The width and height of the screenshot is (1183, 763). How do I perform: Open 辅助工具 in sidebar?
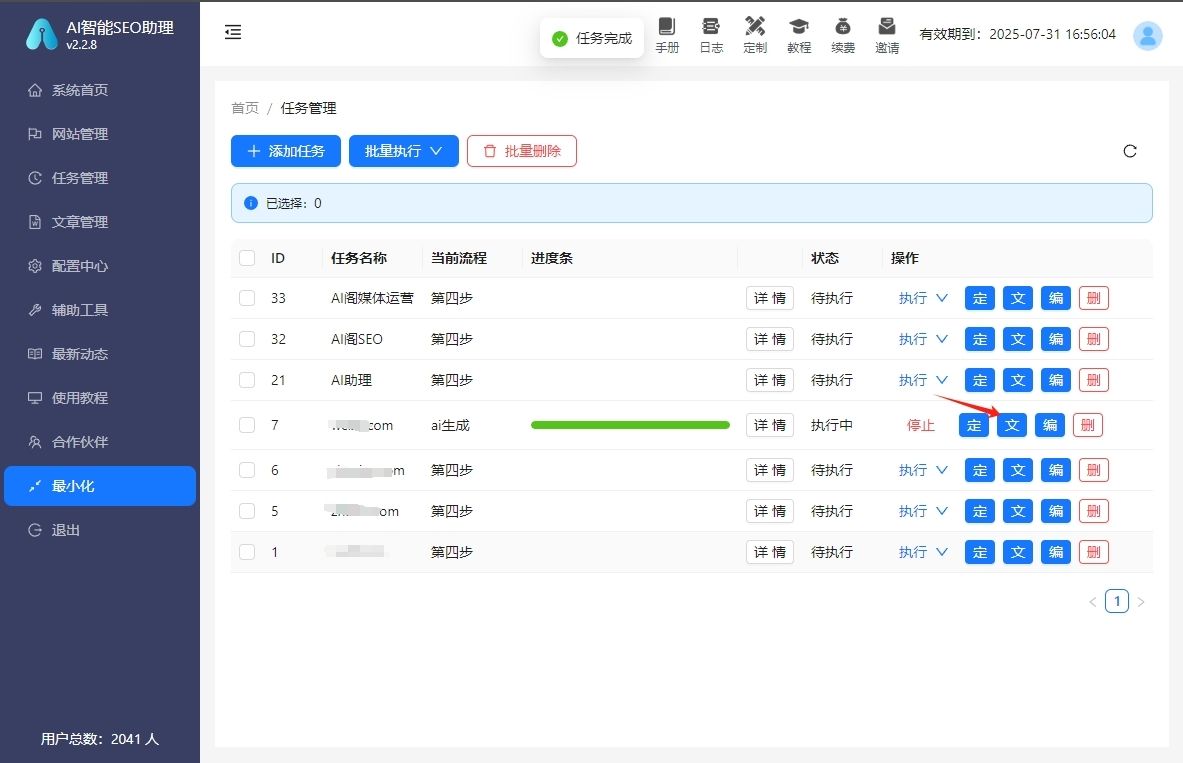(100, 309)
